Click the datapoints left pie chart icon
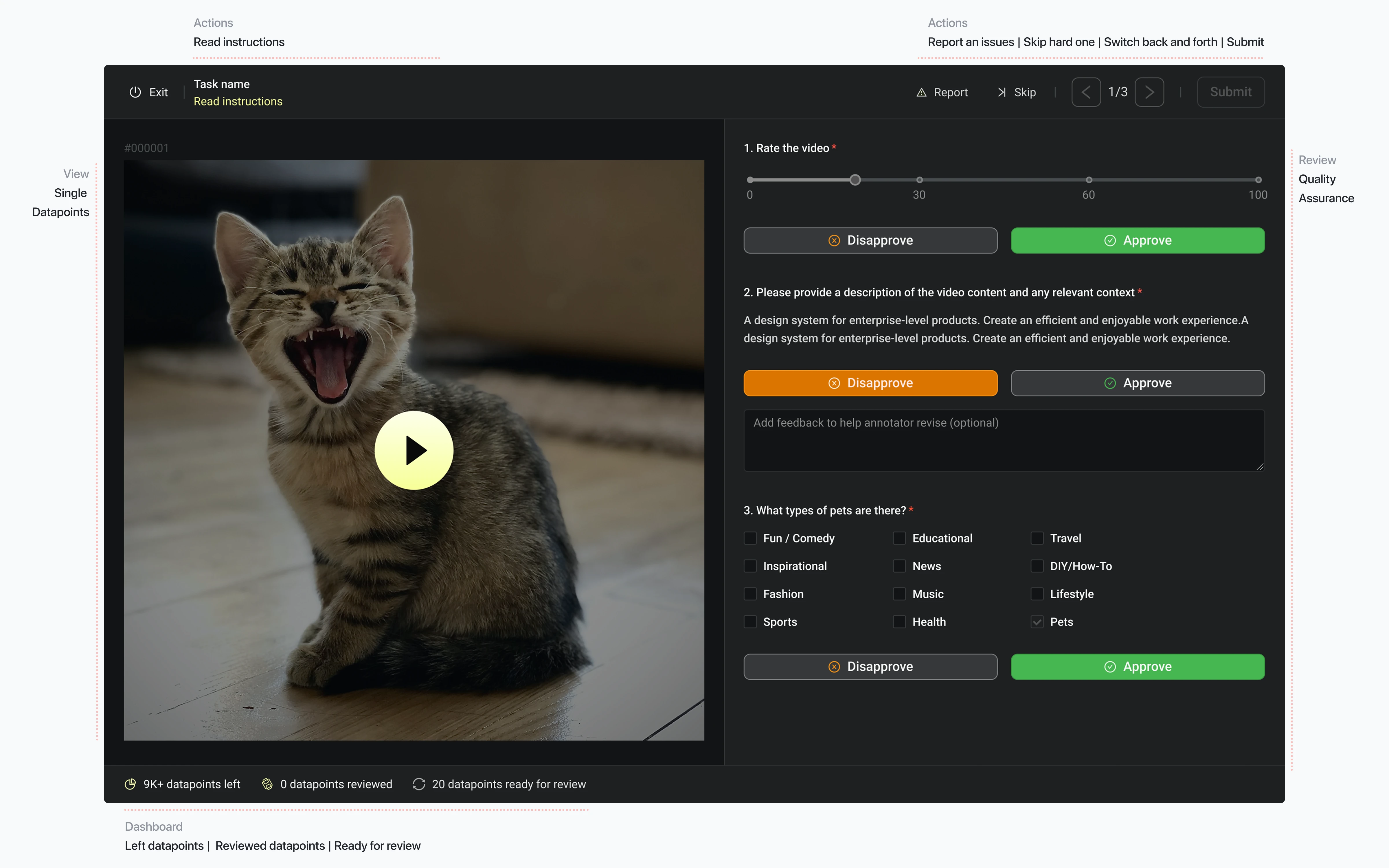This screenshot has width=1389, height=868. [130, 784]
